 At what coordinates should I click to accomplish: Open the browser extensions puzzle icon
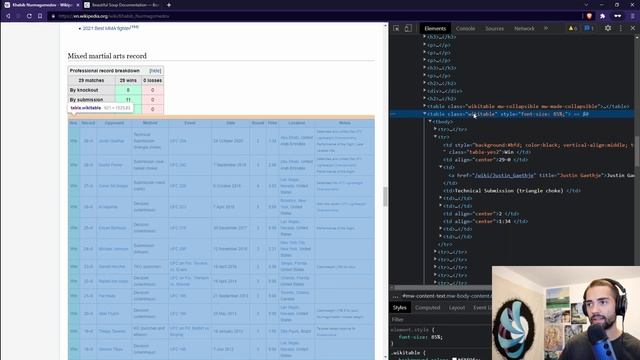pyautogui.click(x=602, y=16)
